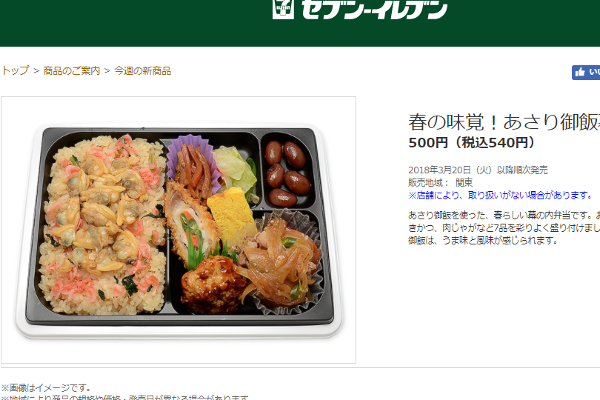
Task: Click the yellow tamagoyaki in the photo
Action: click(231, 214)
